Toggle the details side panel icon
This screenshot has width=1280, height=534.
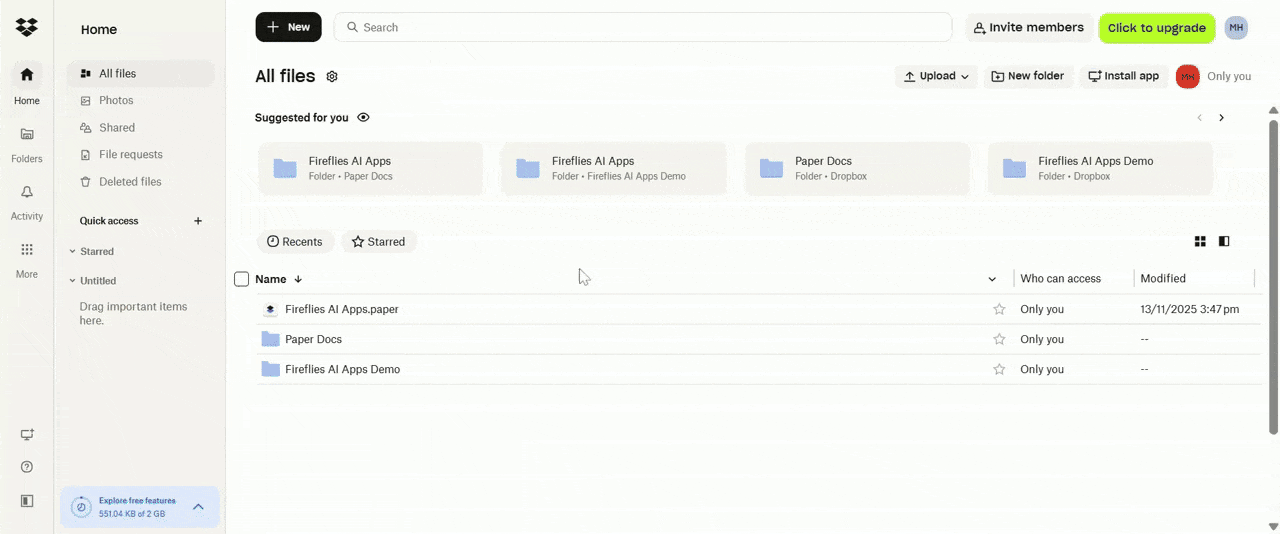1224,241
